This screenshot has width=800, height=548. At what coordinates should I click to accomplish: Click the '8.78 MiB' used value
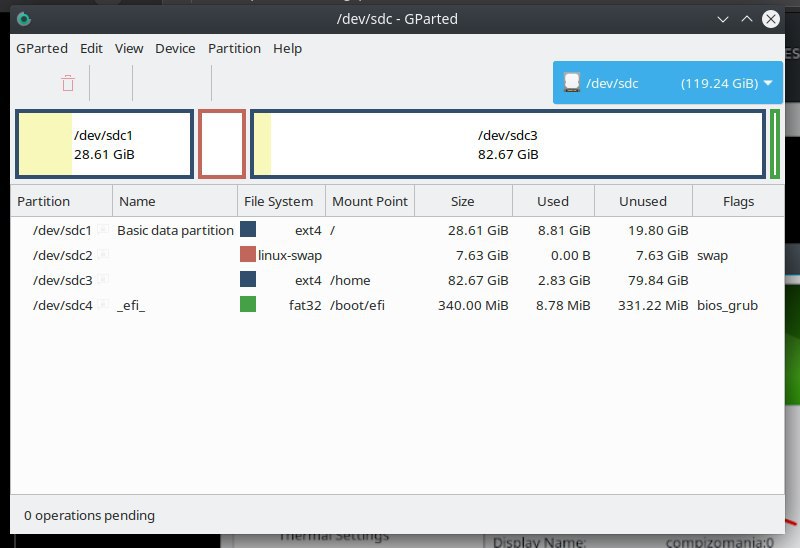563,306
